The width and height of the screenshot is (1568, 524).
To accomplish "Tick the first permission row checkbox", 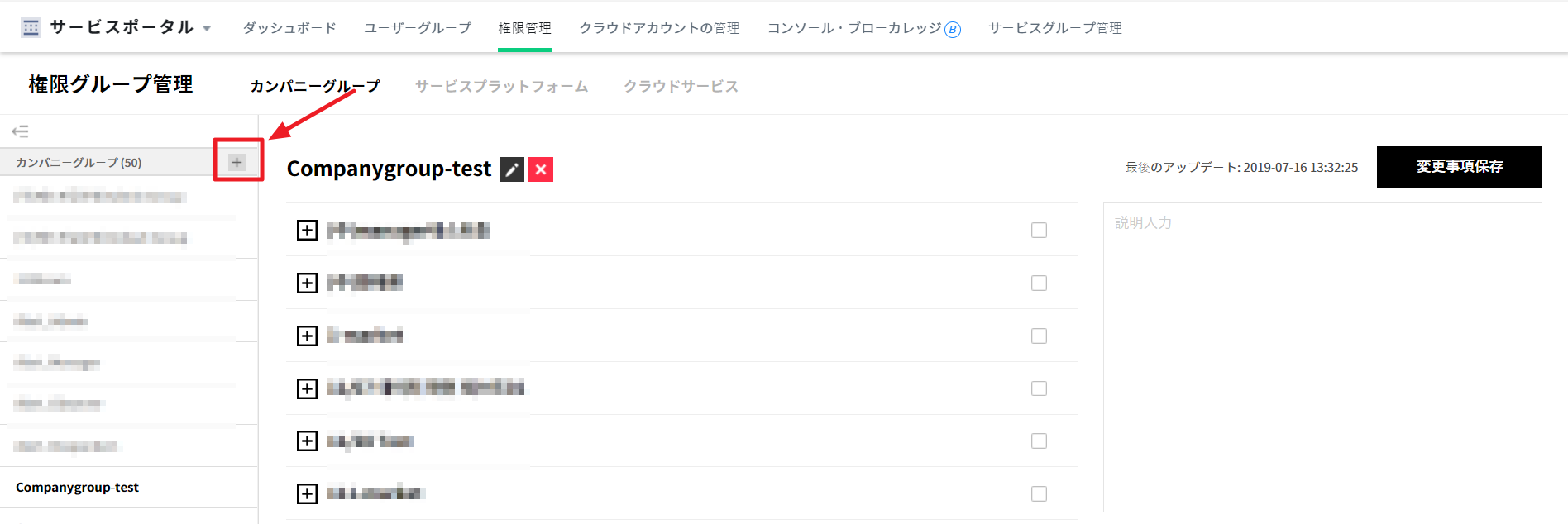I will [1039, 230].
